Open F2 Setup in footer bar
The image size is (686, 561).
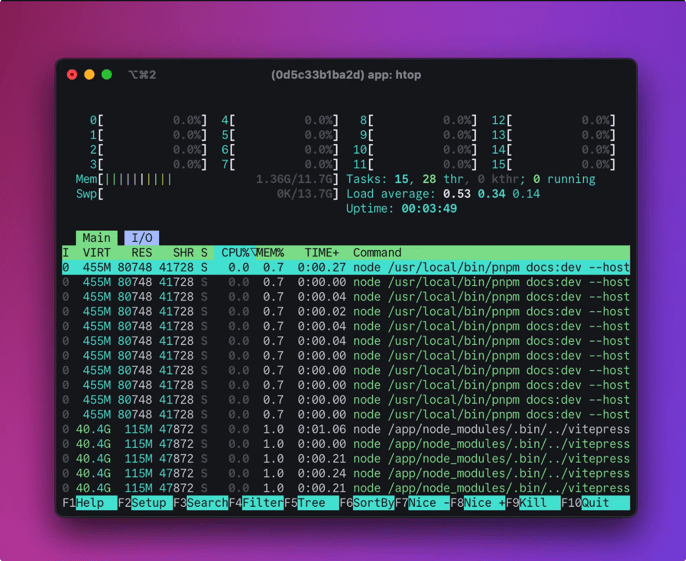click(145, 503)
